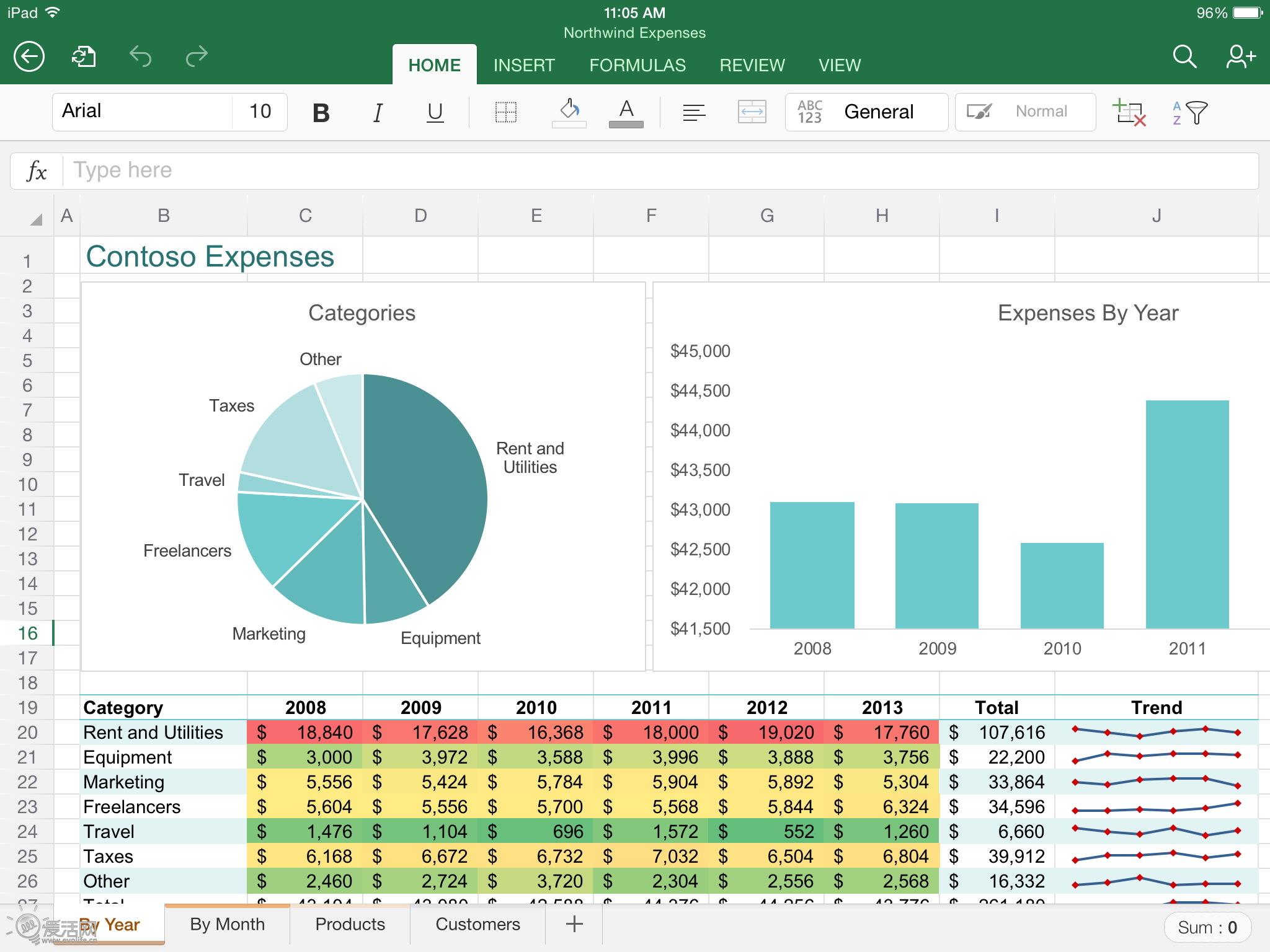
Task: Open the fill color bucket
Action: click(x=569, y=113)
